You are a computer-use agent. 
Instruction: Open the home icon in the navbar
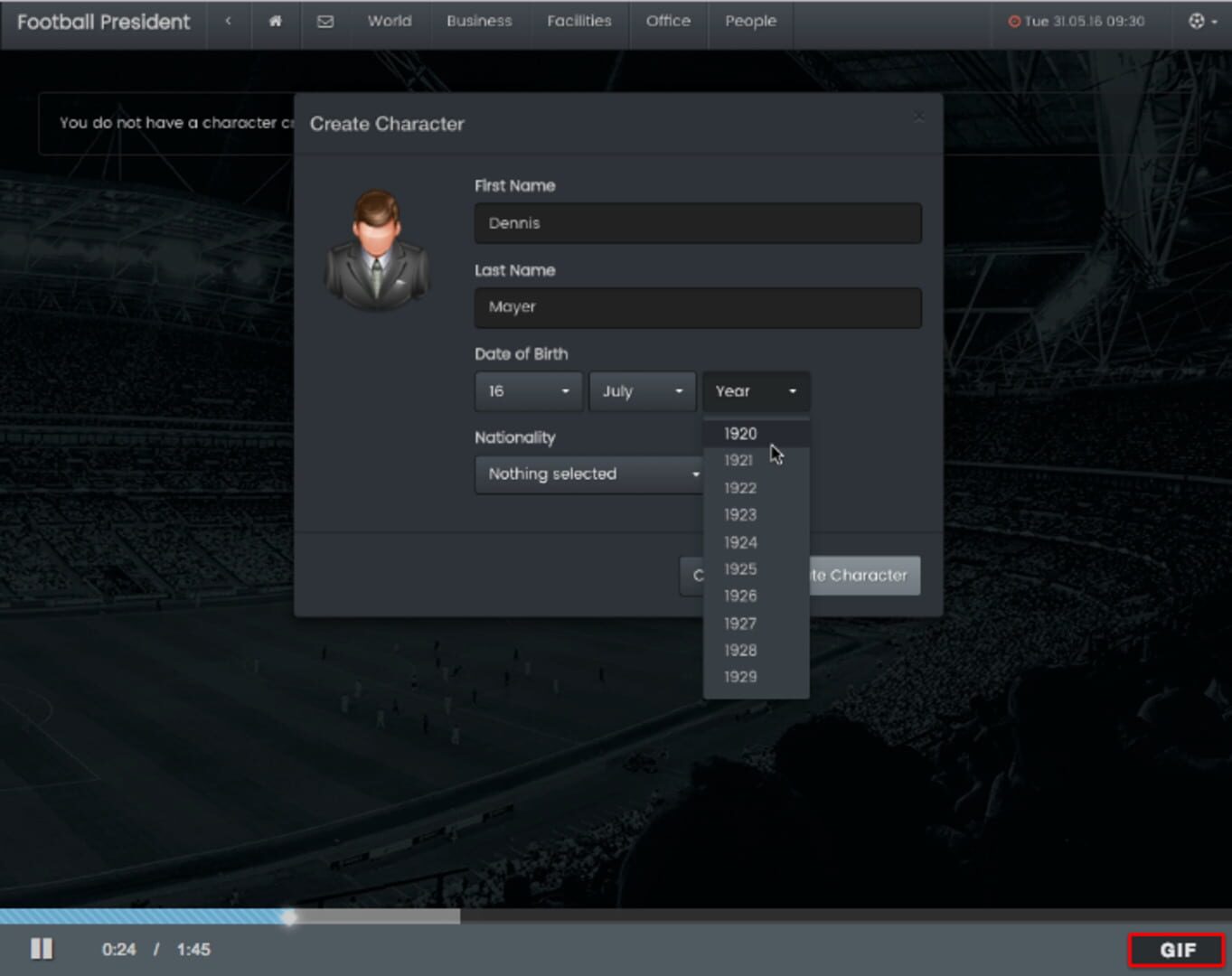[275, 21]
